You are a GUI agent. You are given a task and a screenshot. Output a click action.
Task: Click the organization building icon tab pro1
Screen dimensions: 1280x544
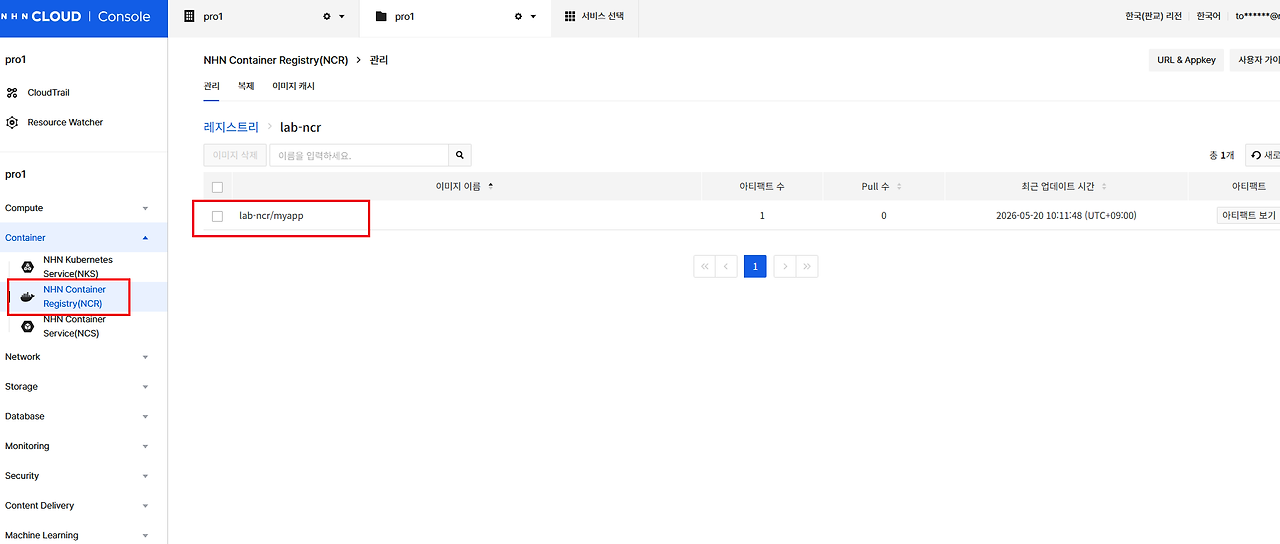point(189,17)
